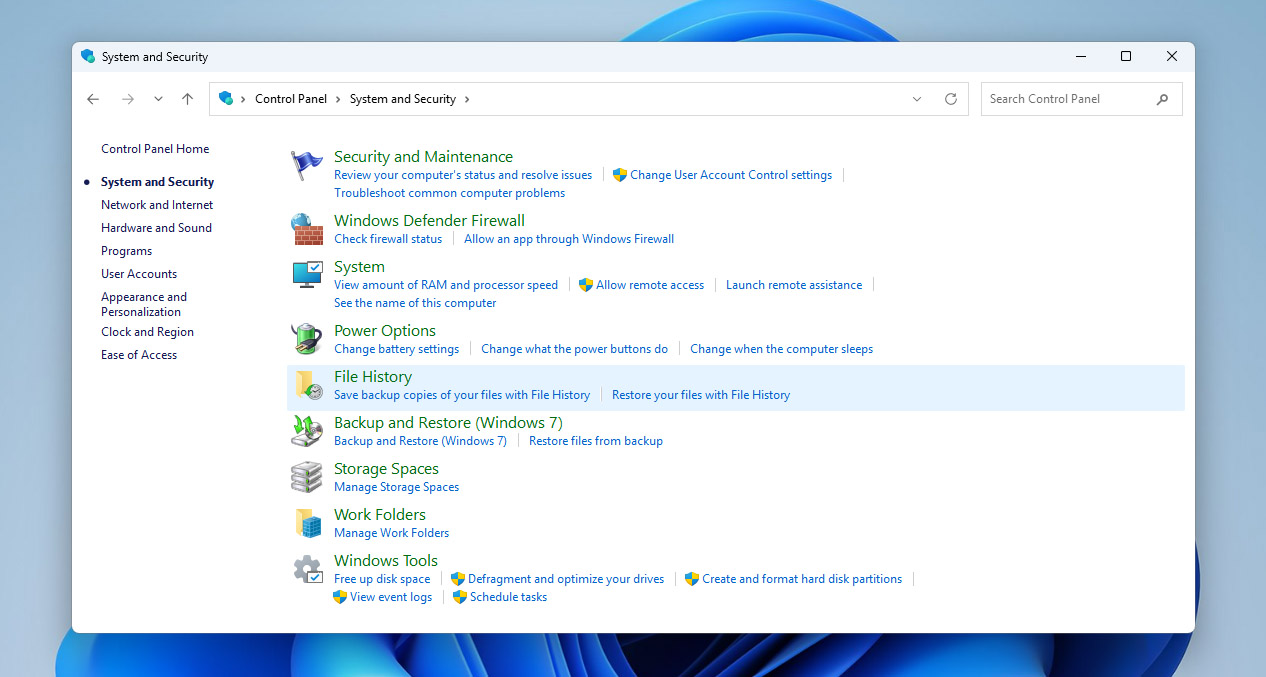Open Change when the computer sleeps
Screen dimensions: 1266x677
tap(781, 349)
